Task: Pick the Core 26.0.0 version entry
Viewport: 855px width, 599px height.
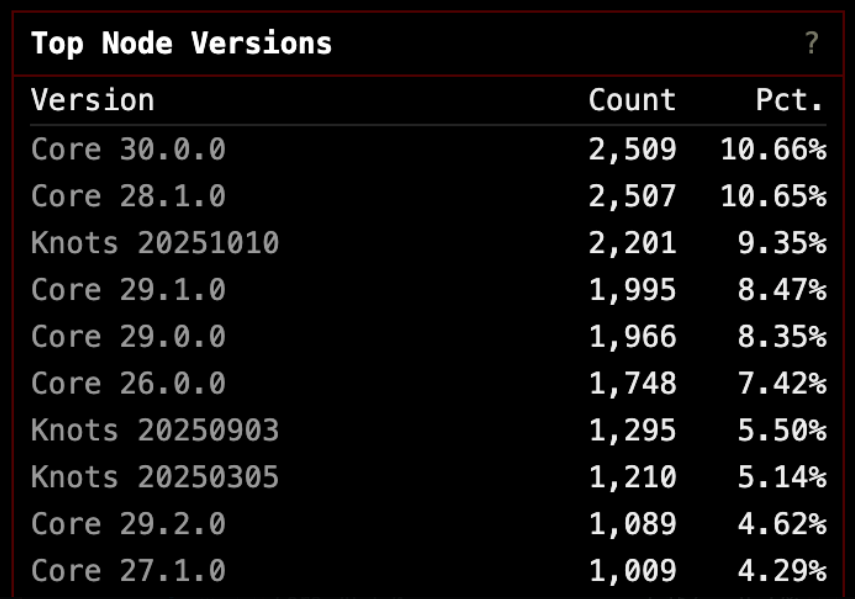Action: coord(128,383)
